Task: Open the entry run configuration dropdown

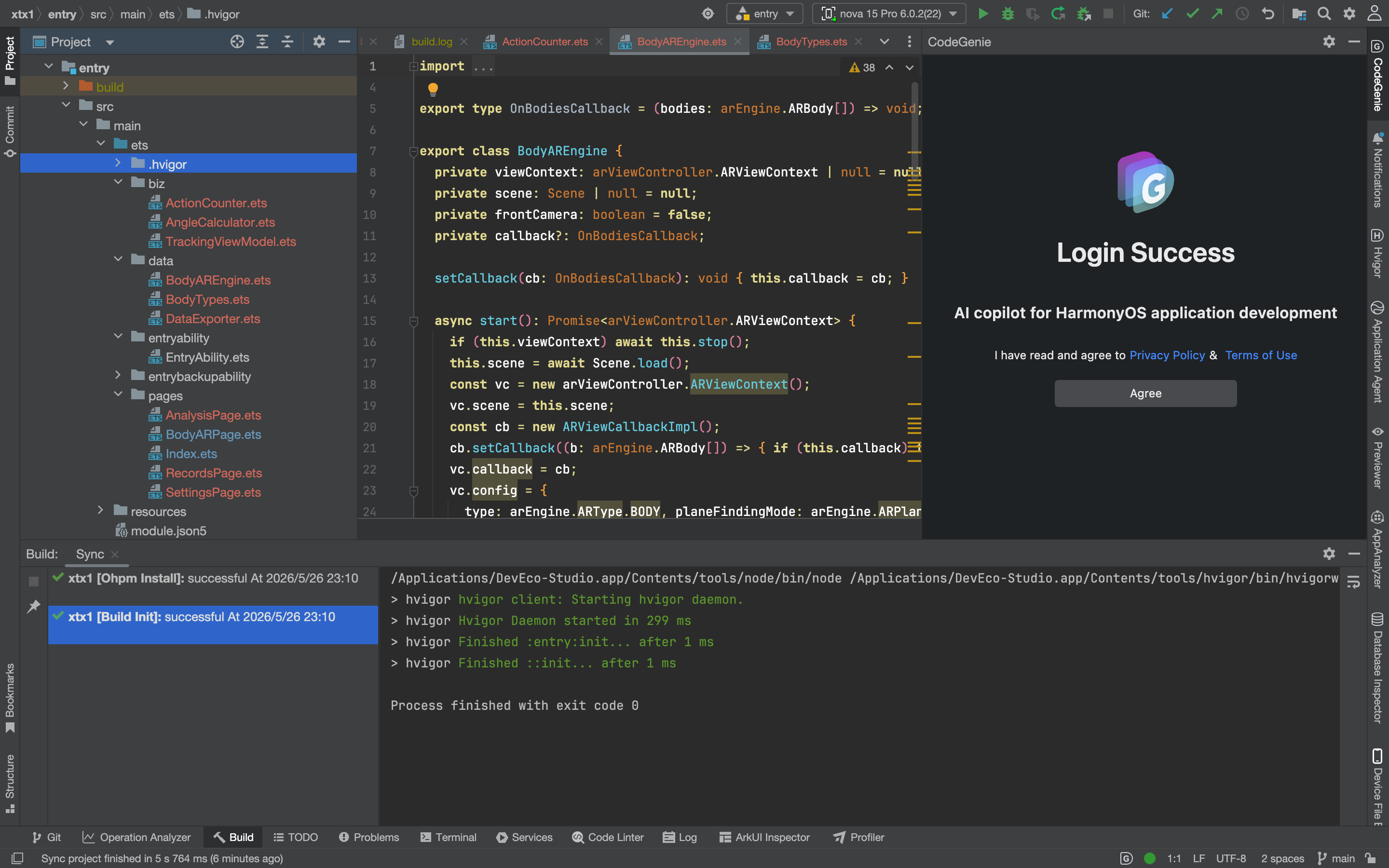Action: coord(764,14)
